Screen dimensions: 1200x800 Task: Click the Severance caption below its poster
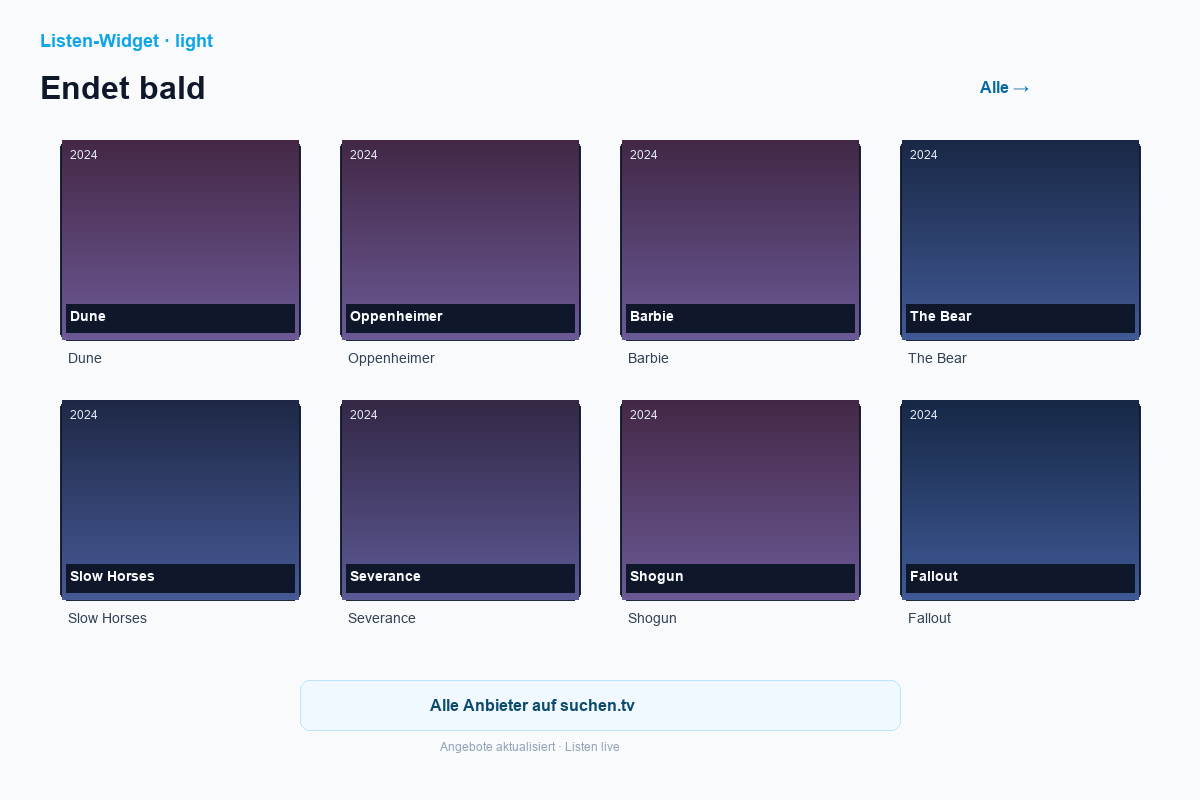(382, 618)
